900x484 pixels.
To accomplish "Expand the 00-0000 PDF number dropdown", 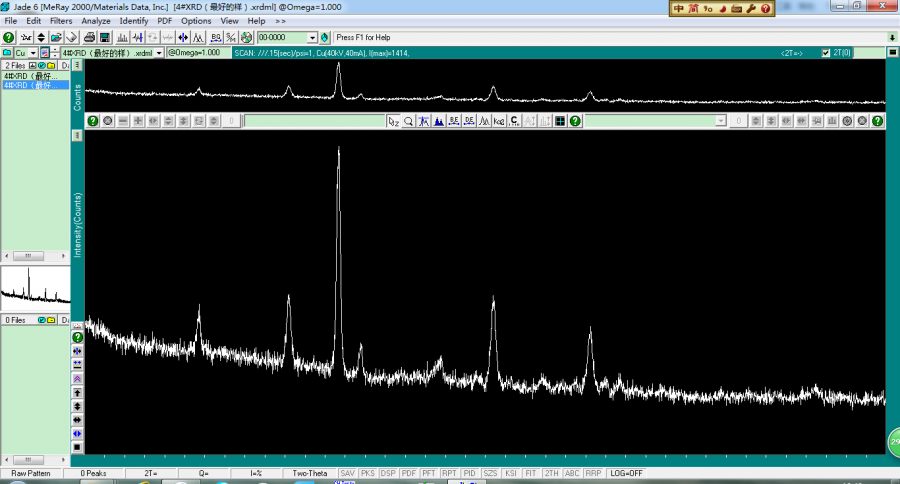I will point(312,37).
